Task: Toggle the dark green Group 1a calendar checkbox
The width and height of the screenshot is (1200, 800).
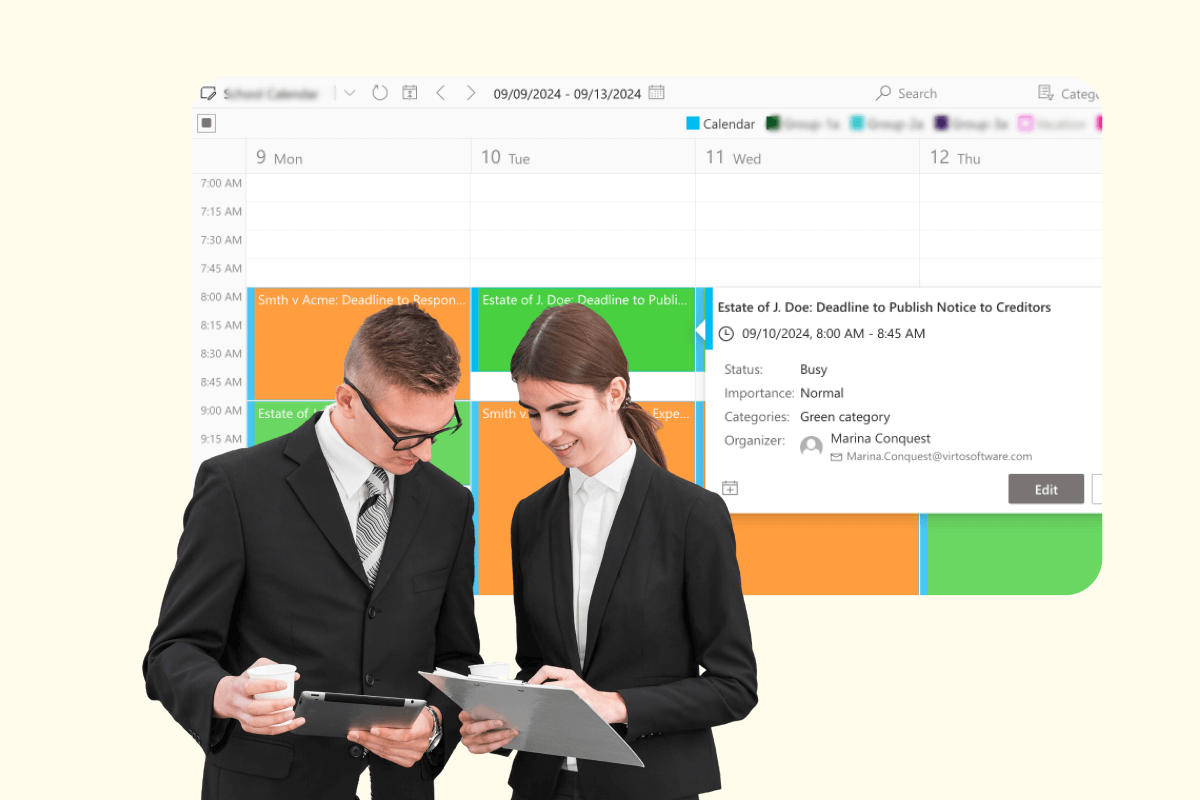Action: [773, 123]
